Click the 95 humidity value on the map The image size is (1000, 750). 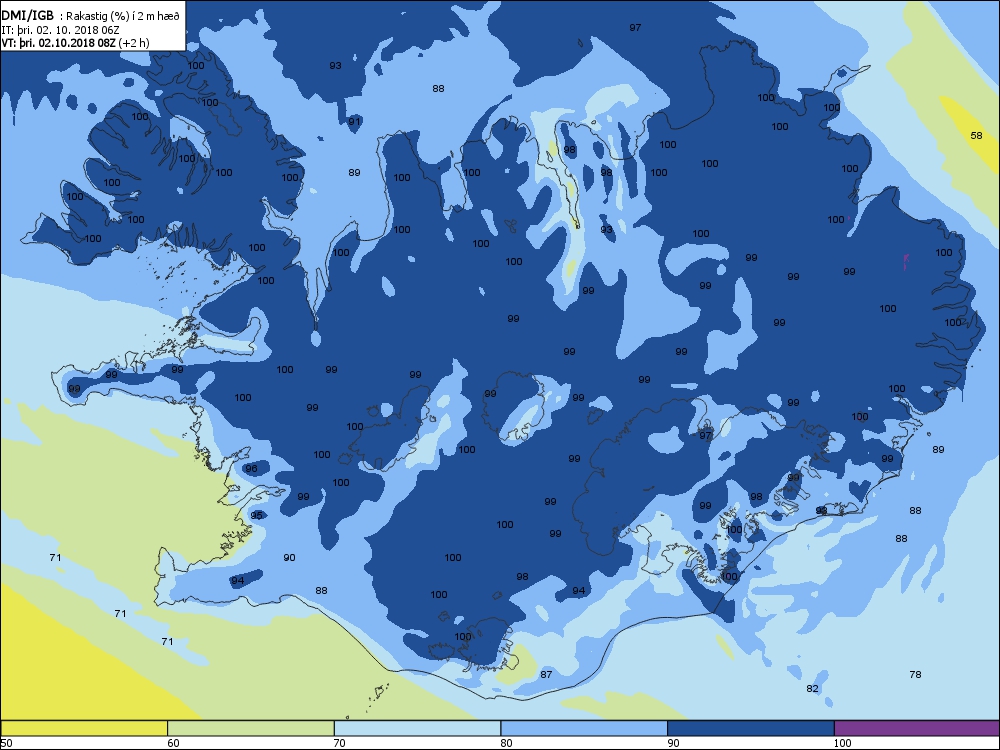click(x=256, y=515)
